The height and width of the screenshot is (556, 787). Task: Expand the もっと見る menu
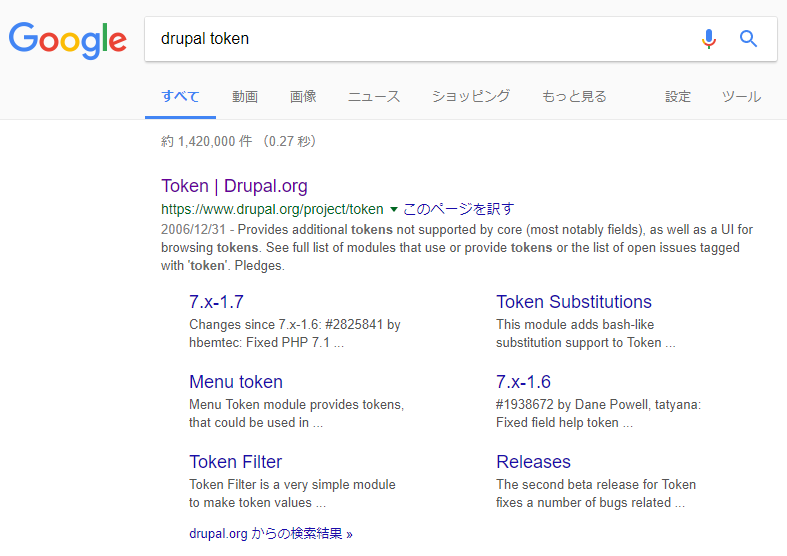[574, 96]
